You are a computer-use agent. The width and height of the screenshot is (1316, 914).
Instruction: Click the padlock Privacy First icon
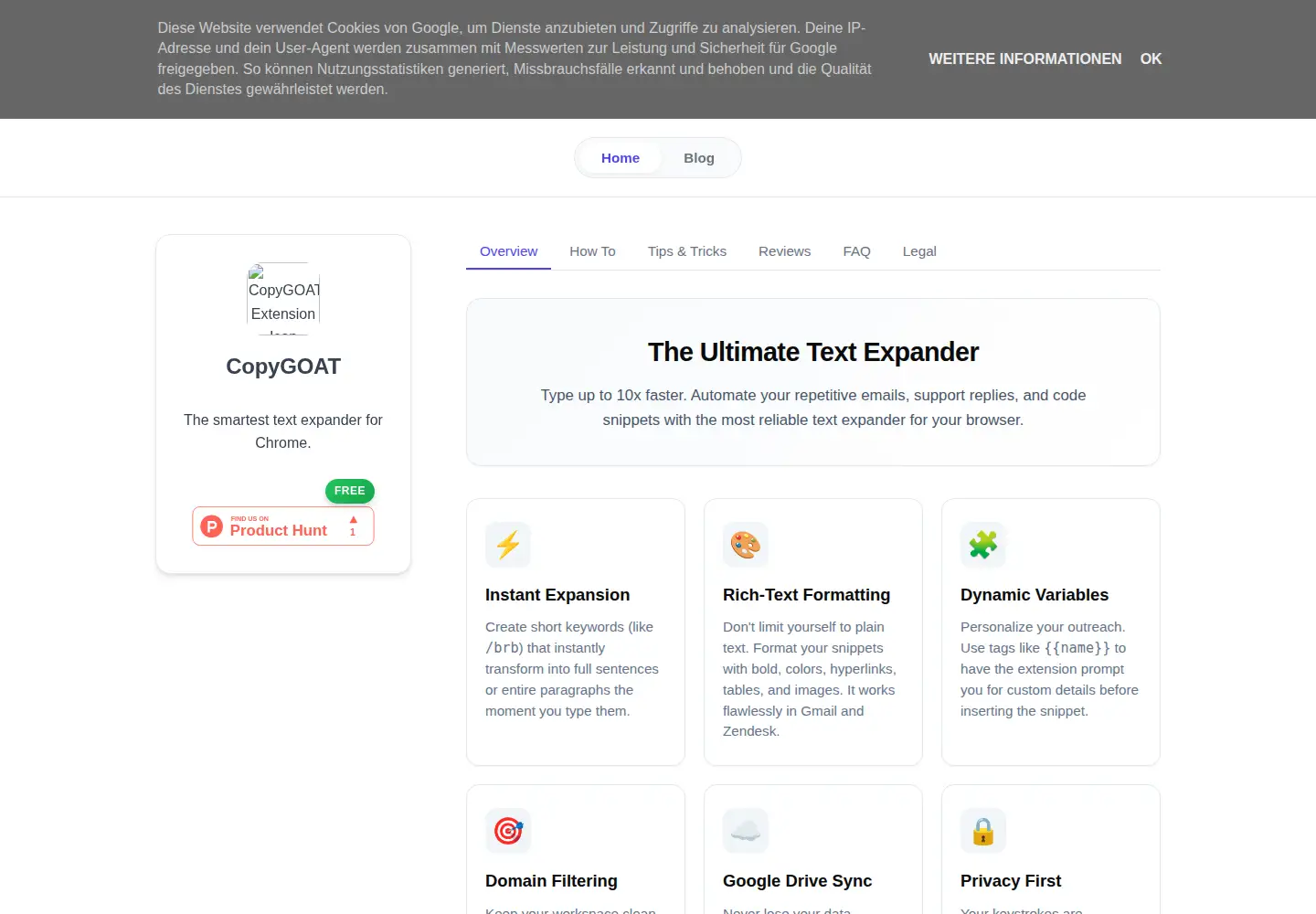[x=983, y=831]
